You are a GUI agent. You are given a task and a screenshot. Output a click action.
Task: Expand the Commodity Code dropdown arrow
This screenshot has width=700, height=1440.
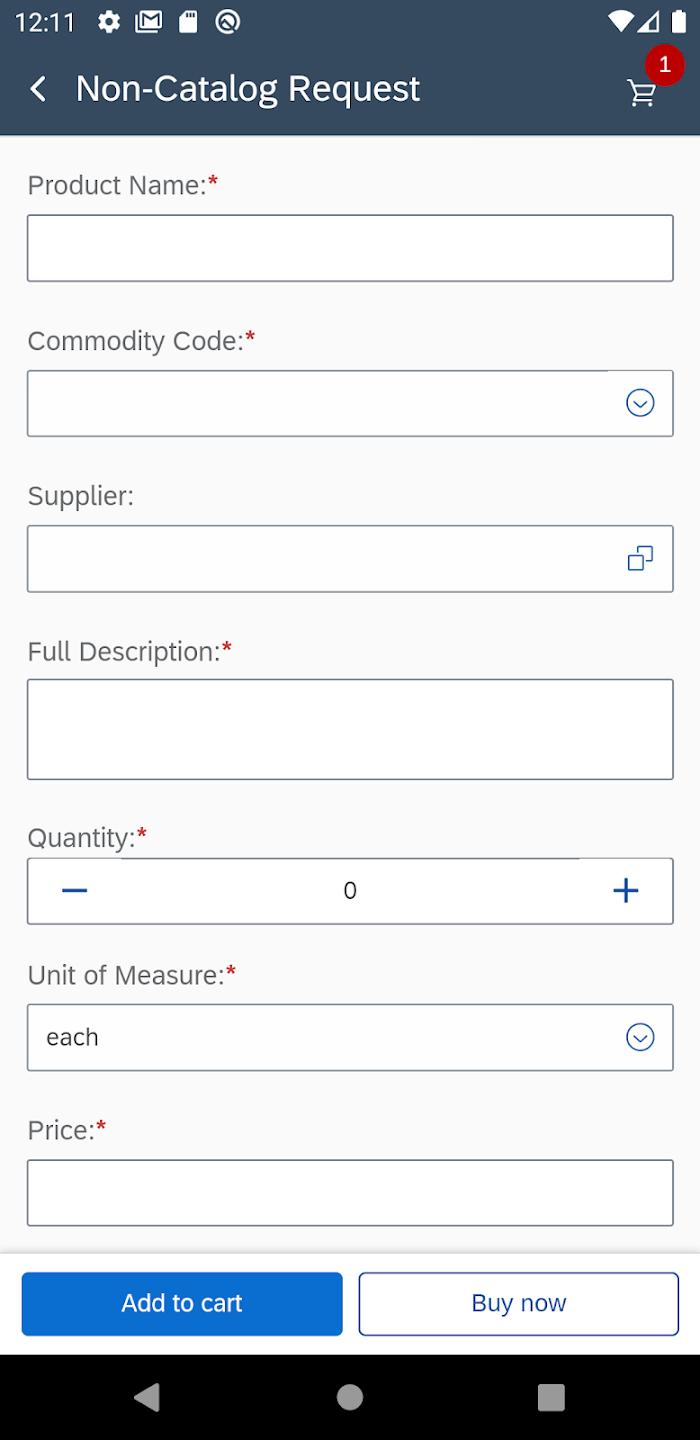[640, 403]
